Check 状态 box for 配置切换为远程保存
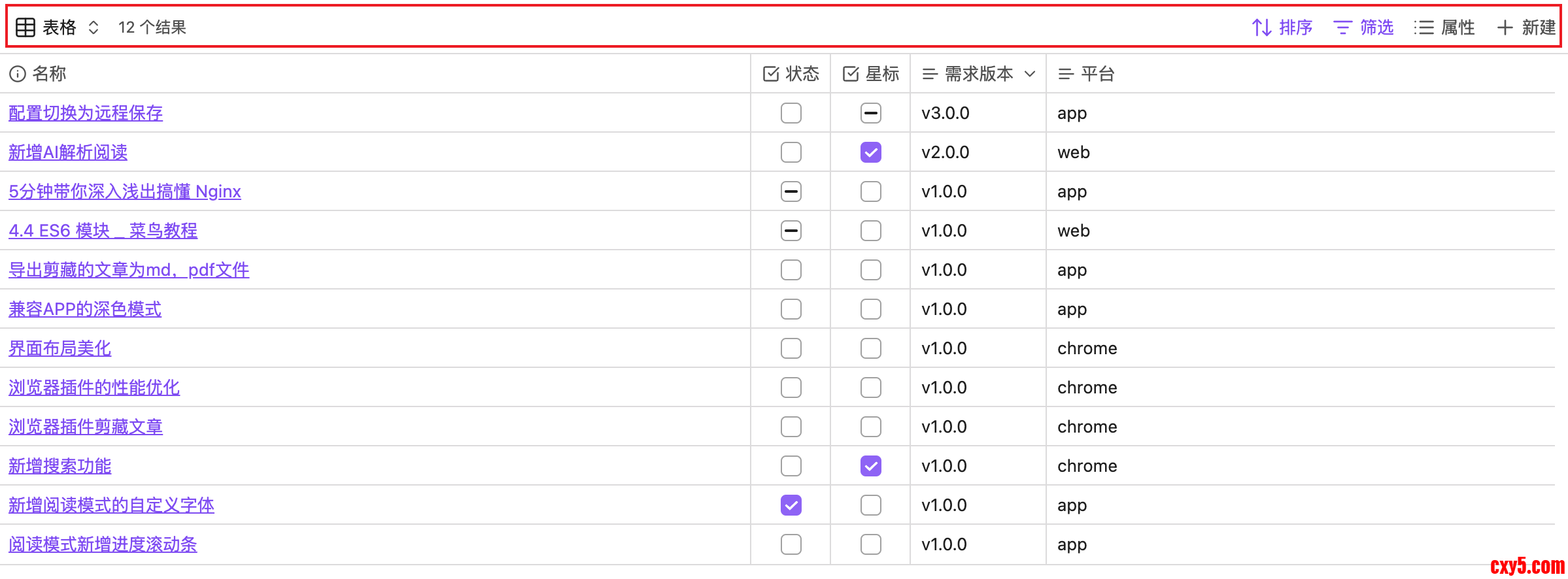 point(791,113)
